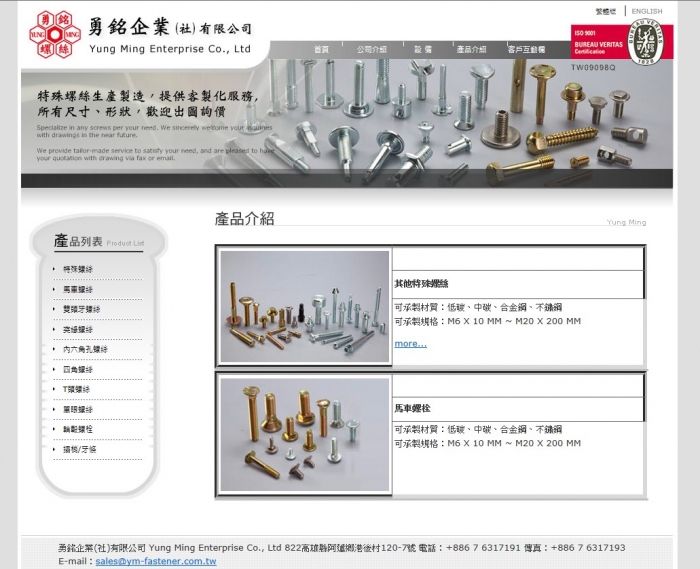Switch language to 繁體中文
This screenshot has width=700, height=569.
pos(605,11)
